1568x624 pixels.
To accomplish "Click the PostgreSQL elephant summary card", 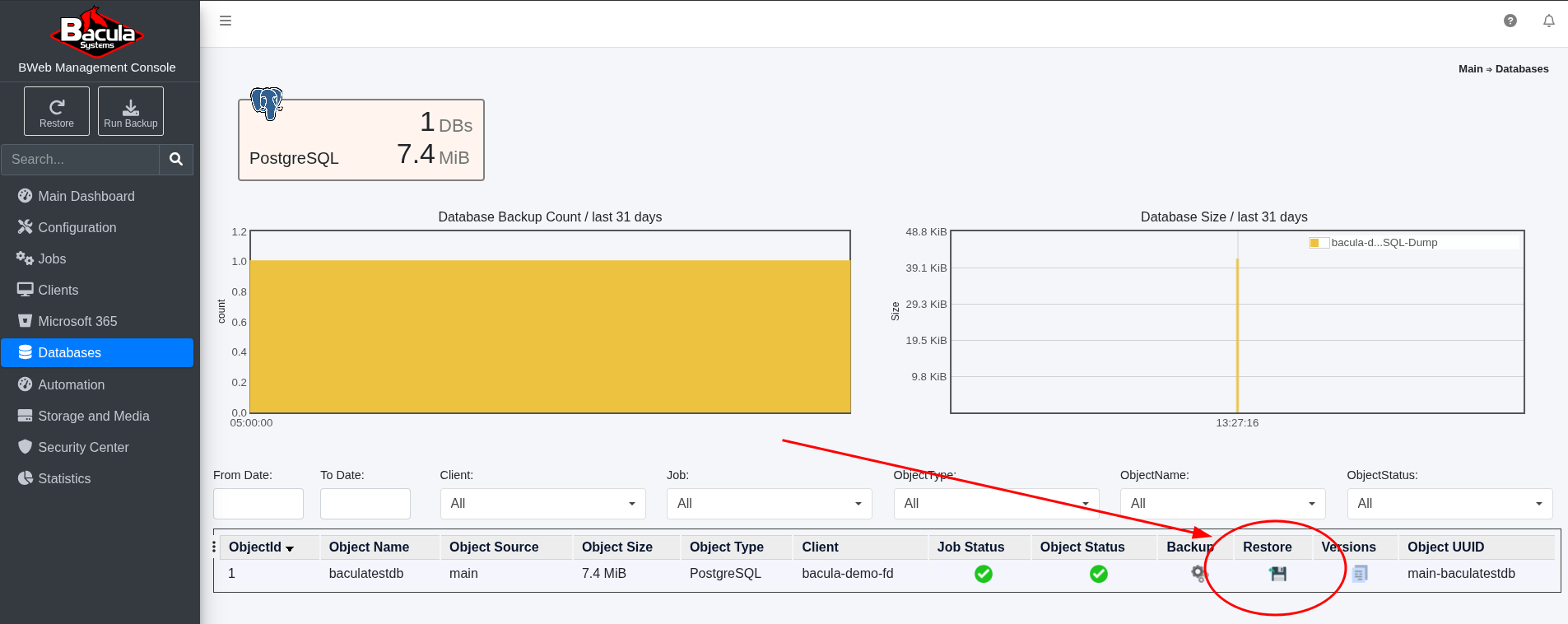I will 361,140.
